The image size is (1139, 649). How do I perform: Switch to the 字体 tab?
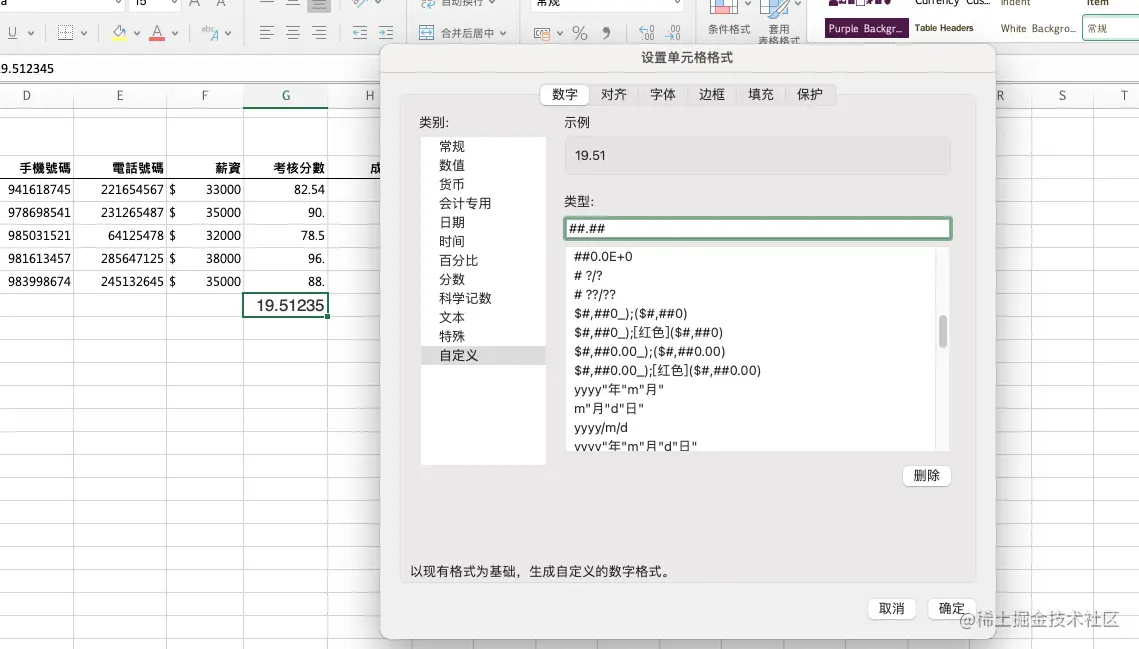(662, 94)
